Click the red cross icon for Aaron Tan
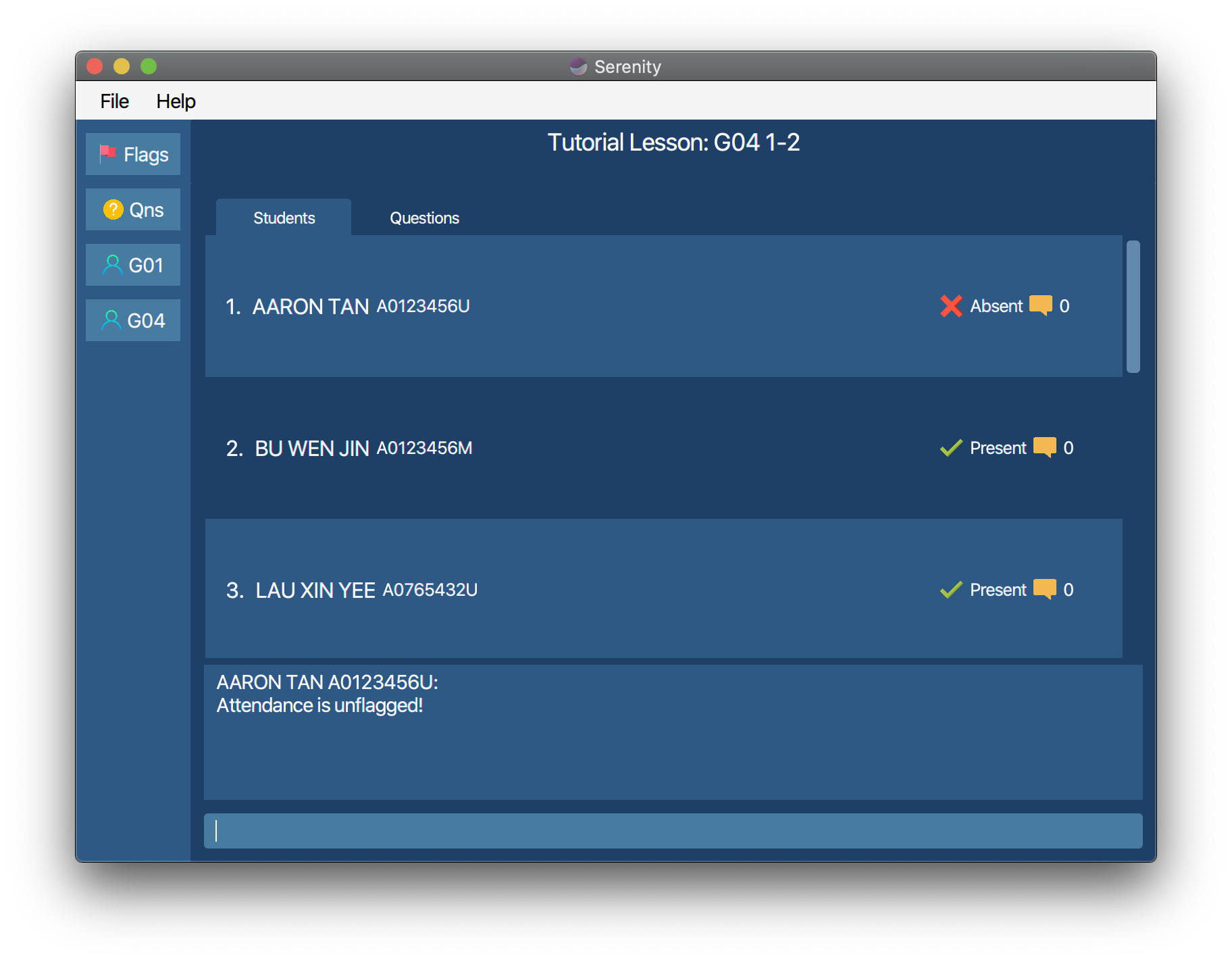Image resolution: width=1232 pixels, height=962 pixels. click(951, 306)
